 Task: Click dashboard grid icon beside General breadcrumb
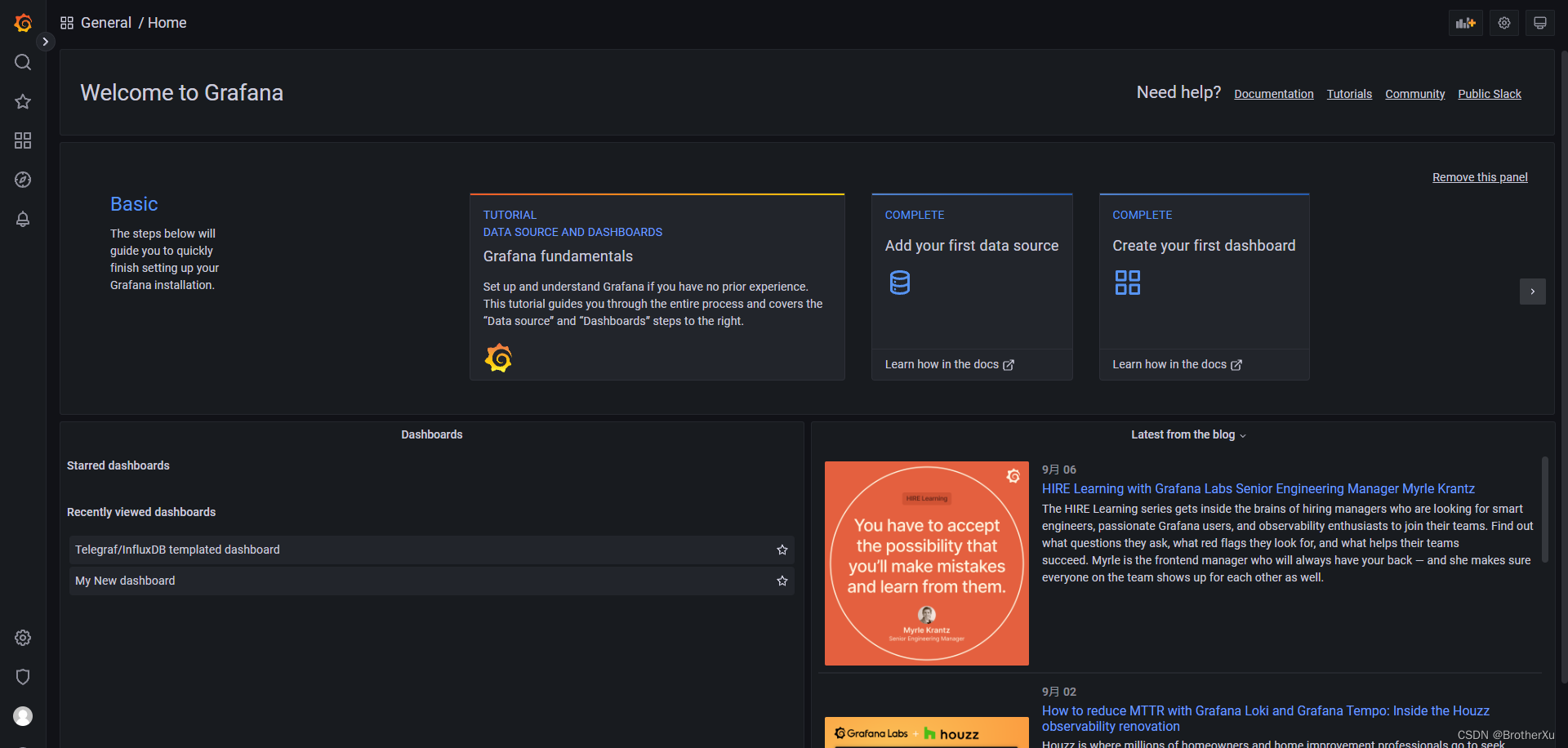(x=67, y=23)
